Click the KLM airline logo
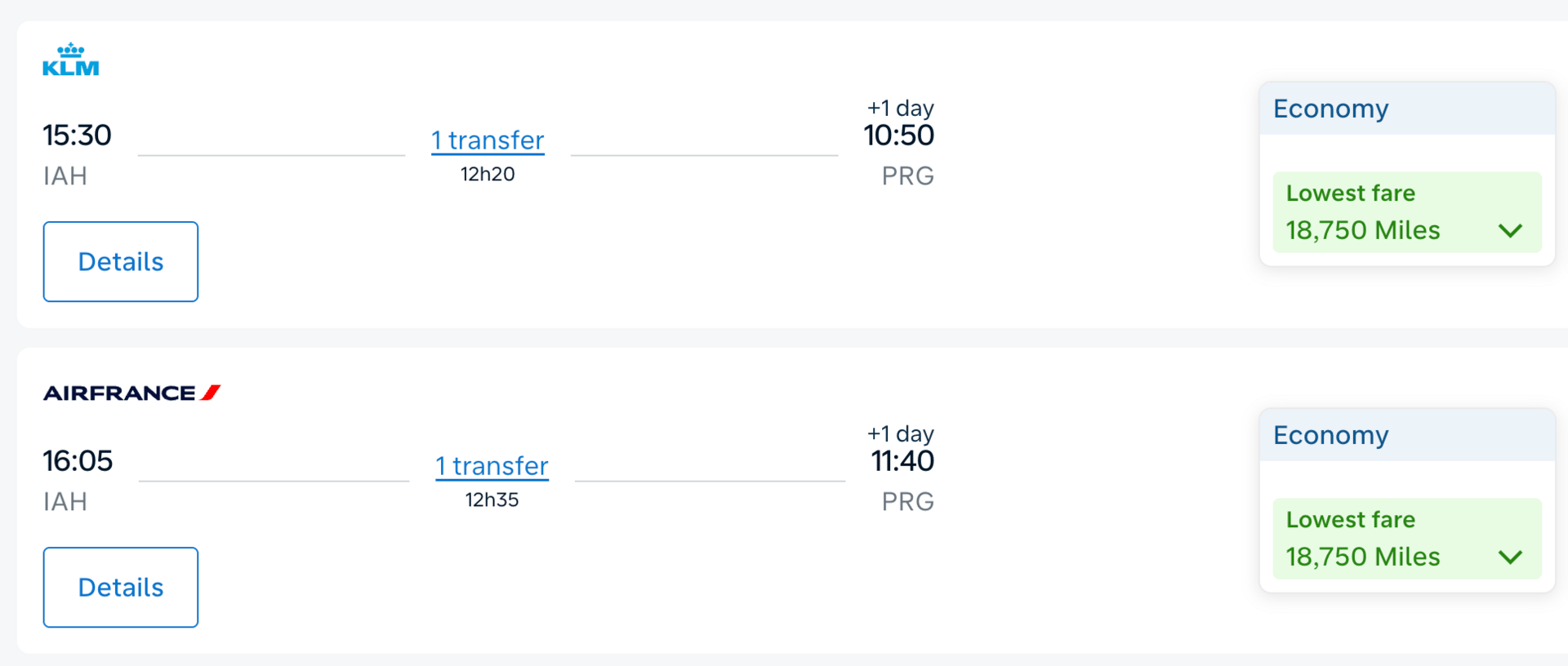This screenshot has width=1568, height=666. tap(70, 60)
